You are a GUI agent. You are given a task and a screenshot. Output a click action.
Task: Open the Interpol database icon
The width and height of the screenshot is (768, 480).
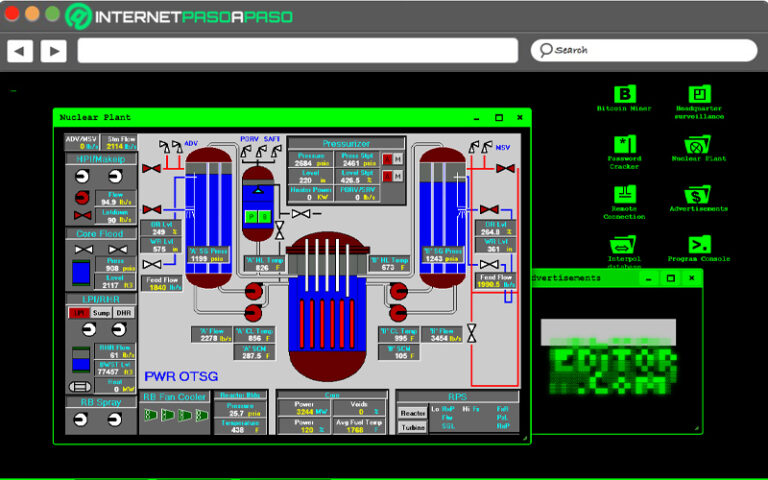624,244
